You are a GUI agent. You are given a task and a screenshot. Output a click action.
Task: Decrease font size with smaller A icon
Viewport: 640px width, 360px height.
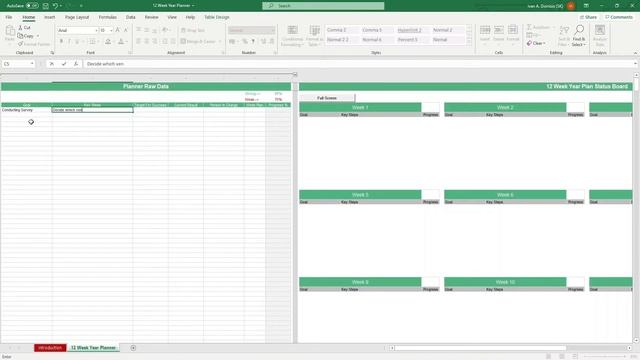pyautogui.click(x=125, y=30)
